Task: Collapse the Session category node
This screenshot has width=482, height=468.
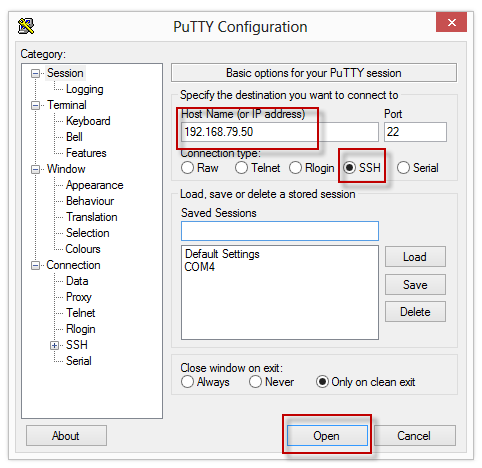Action: [x=35, y=73]
